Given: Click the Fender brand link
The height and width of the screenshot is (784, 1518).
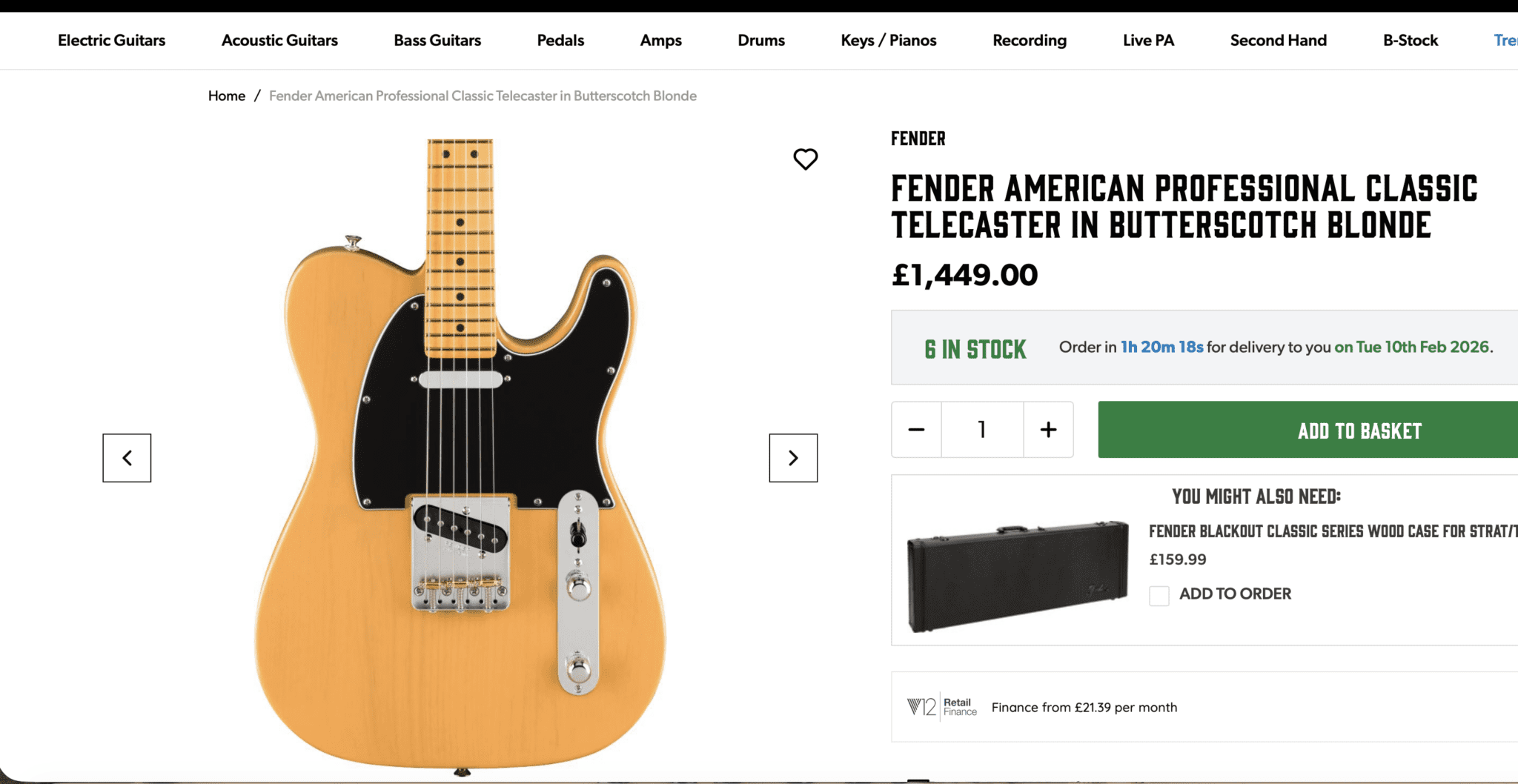Looking at the screenshot, I should pos(918,139).
